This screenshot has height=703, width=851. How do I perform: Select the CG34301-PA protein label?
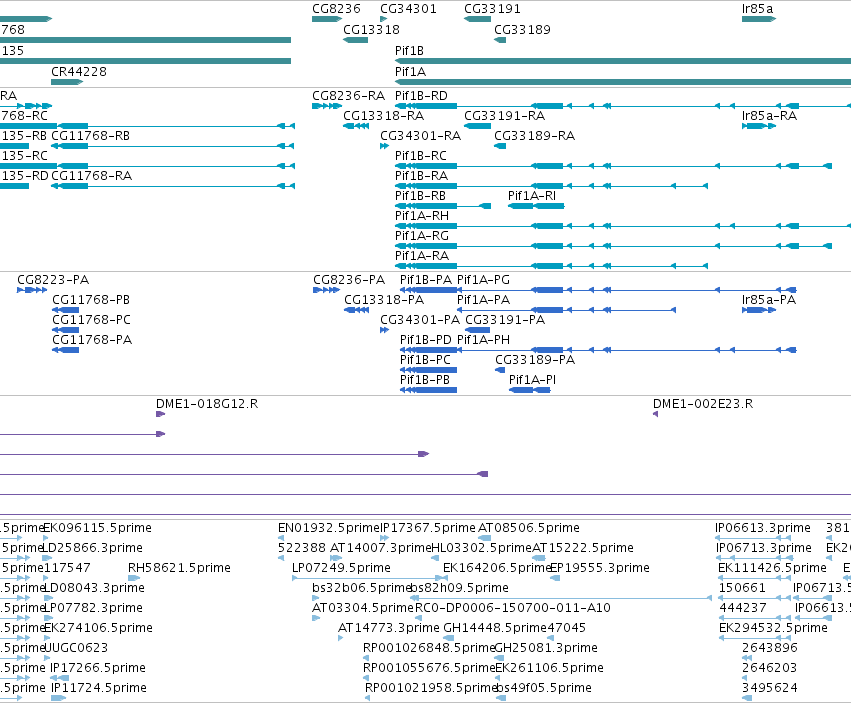pos(420,320)
